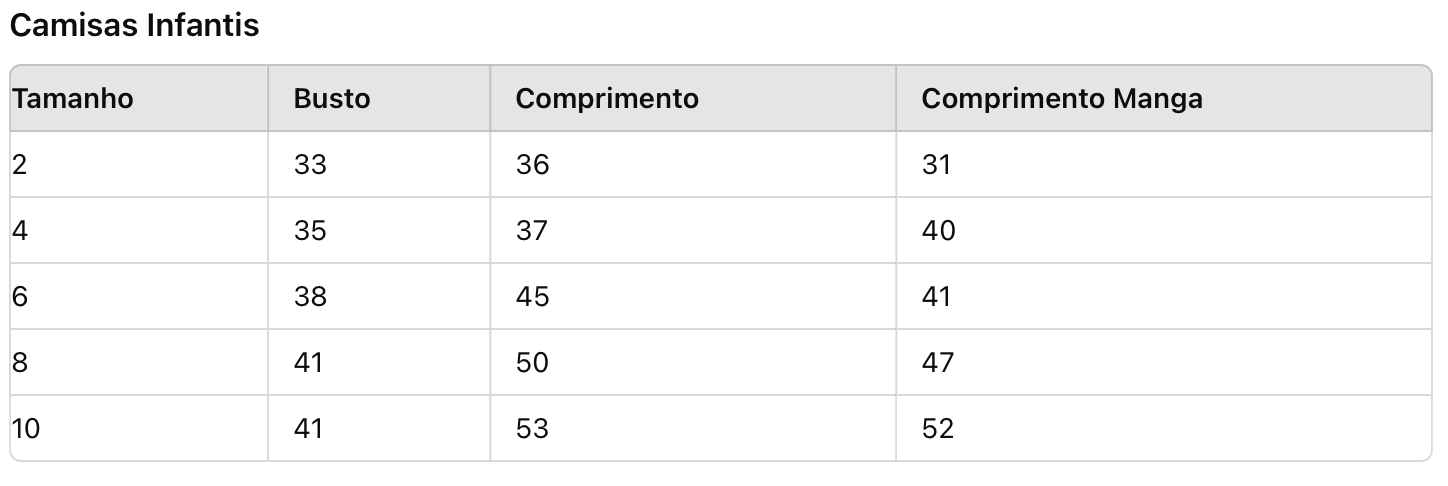
Task: Select the Tamanho 10 cell
Action: pyautogui.click(x=139, y=428)
